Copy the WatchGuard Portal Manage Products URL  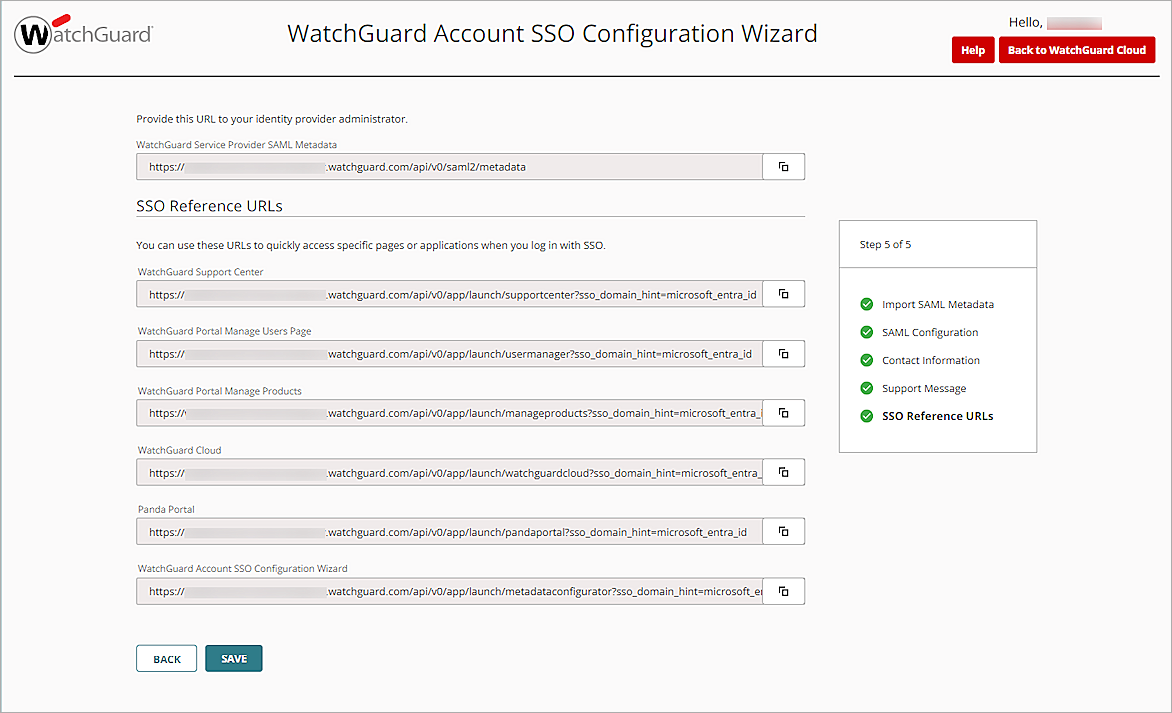click(783, 412)
